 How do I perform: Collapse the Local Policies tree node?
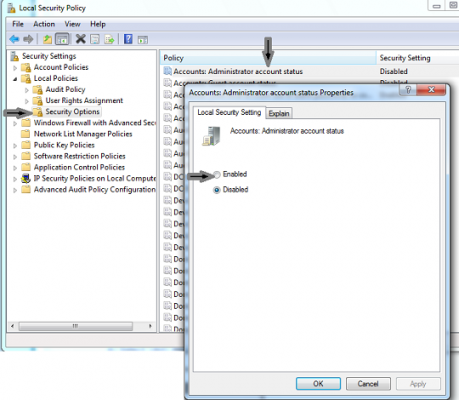tap(15, 79)
